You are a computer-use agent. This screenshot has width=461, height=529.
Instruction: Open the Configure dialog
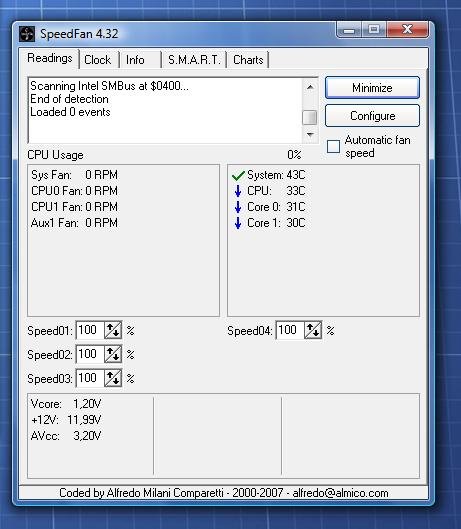(372, 116)
